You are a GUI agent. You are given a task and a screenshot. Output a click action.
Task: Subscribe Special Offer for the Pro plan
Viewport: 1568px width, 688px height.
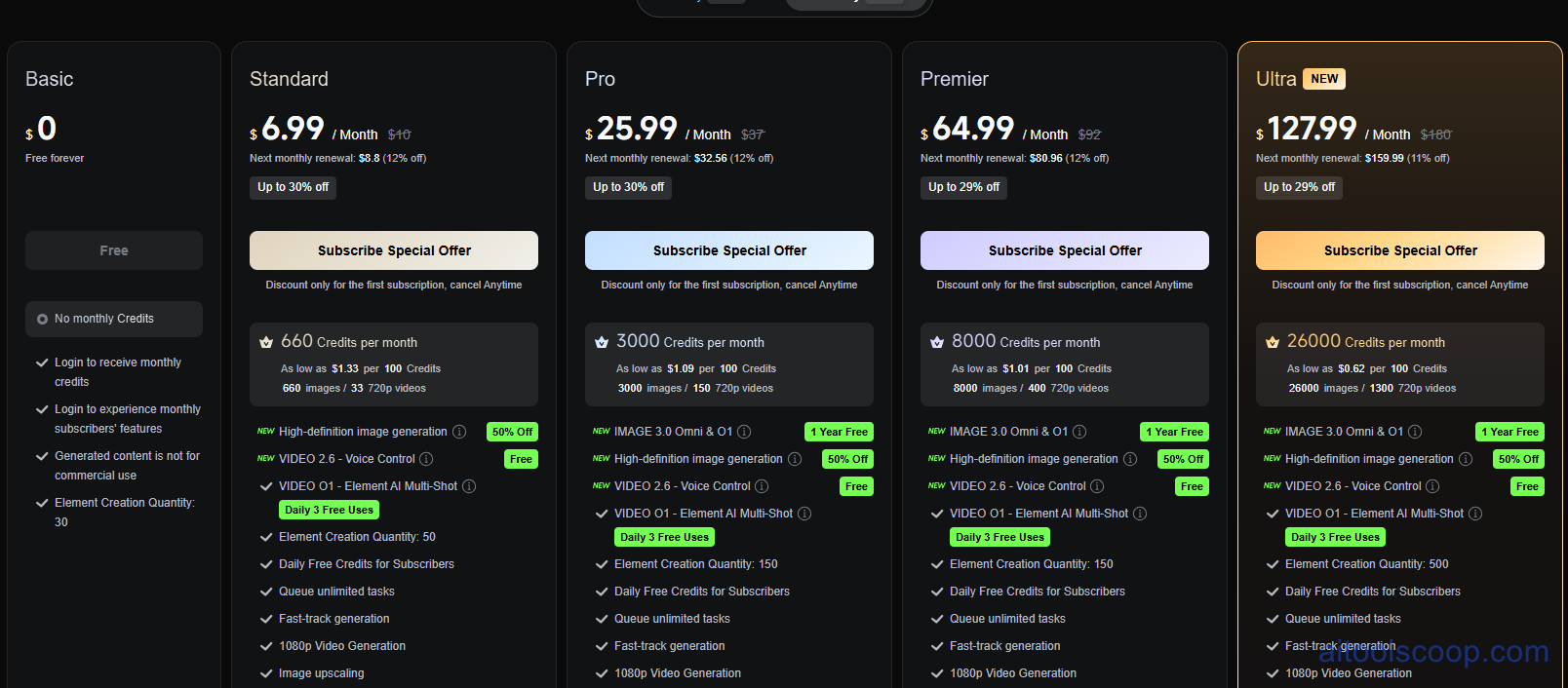click(728, 250)
